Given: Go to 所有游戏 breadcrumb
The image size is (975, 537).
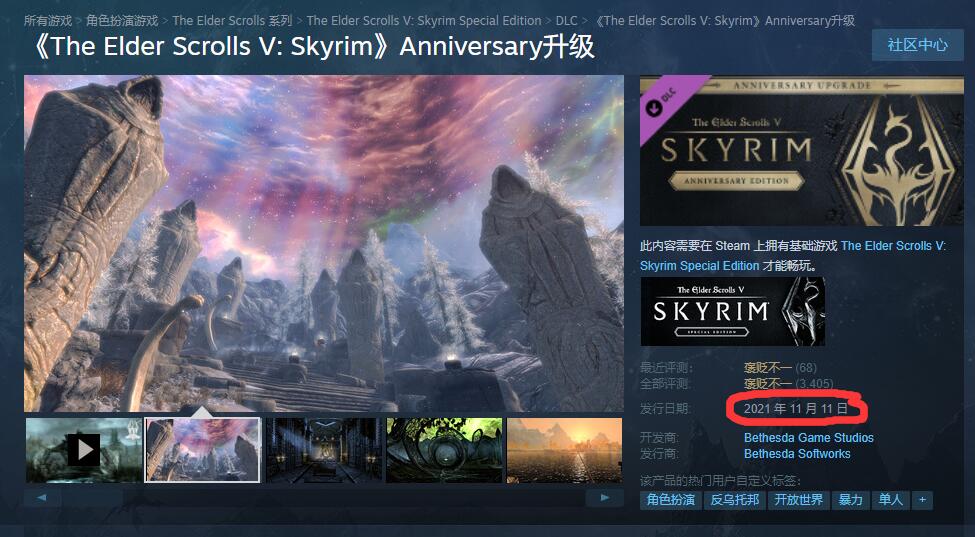Looking at the screenshot, I should click(x=48, y=21).
